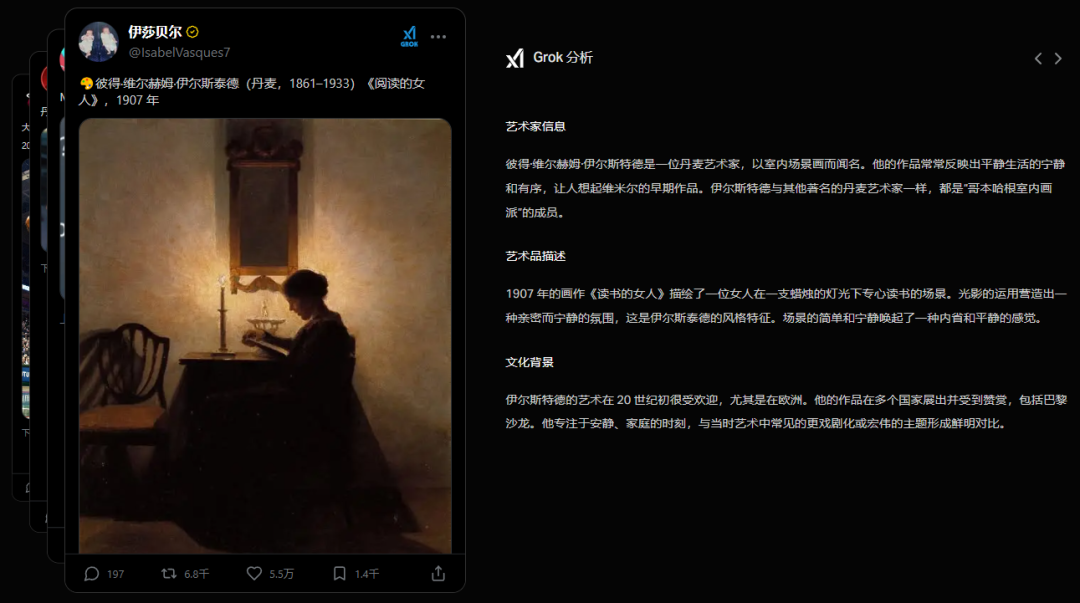Open the Grok icon on the post
The height and width of the screenshot is (603, 1080).
(409, 37)
